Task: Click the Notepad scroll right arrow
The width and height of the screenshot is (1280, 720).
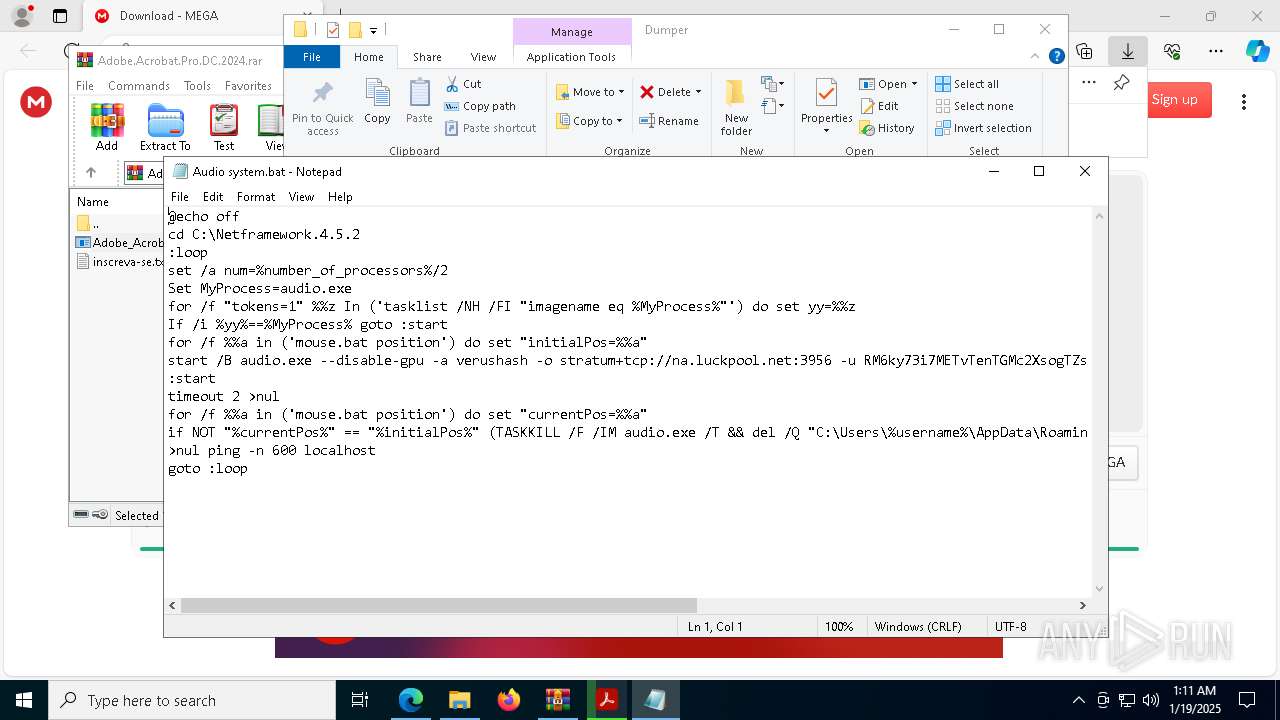Action: click(x=1082, y=605)
